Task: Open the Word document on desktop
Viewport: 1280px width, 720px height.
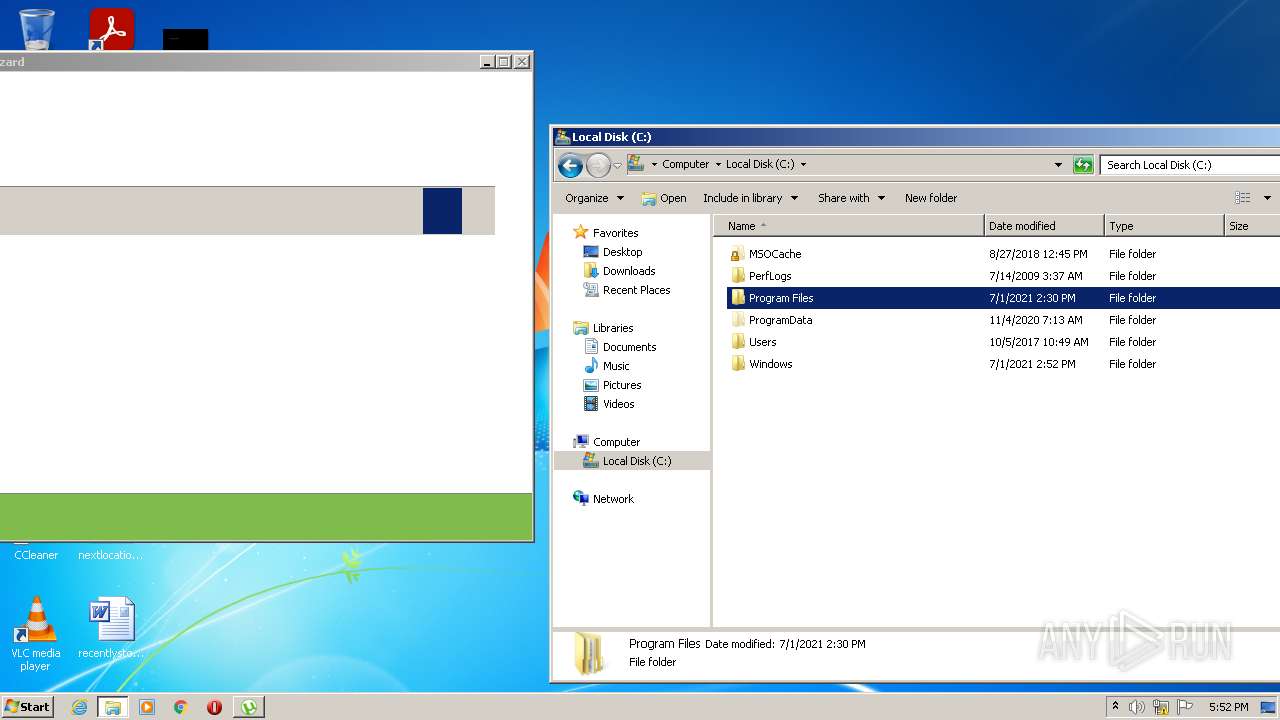Action: (x=111, y=627)
